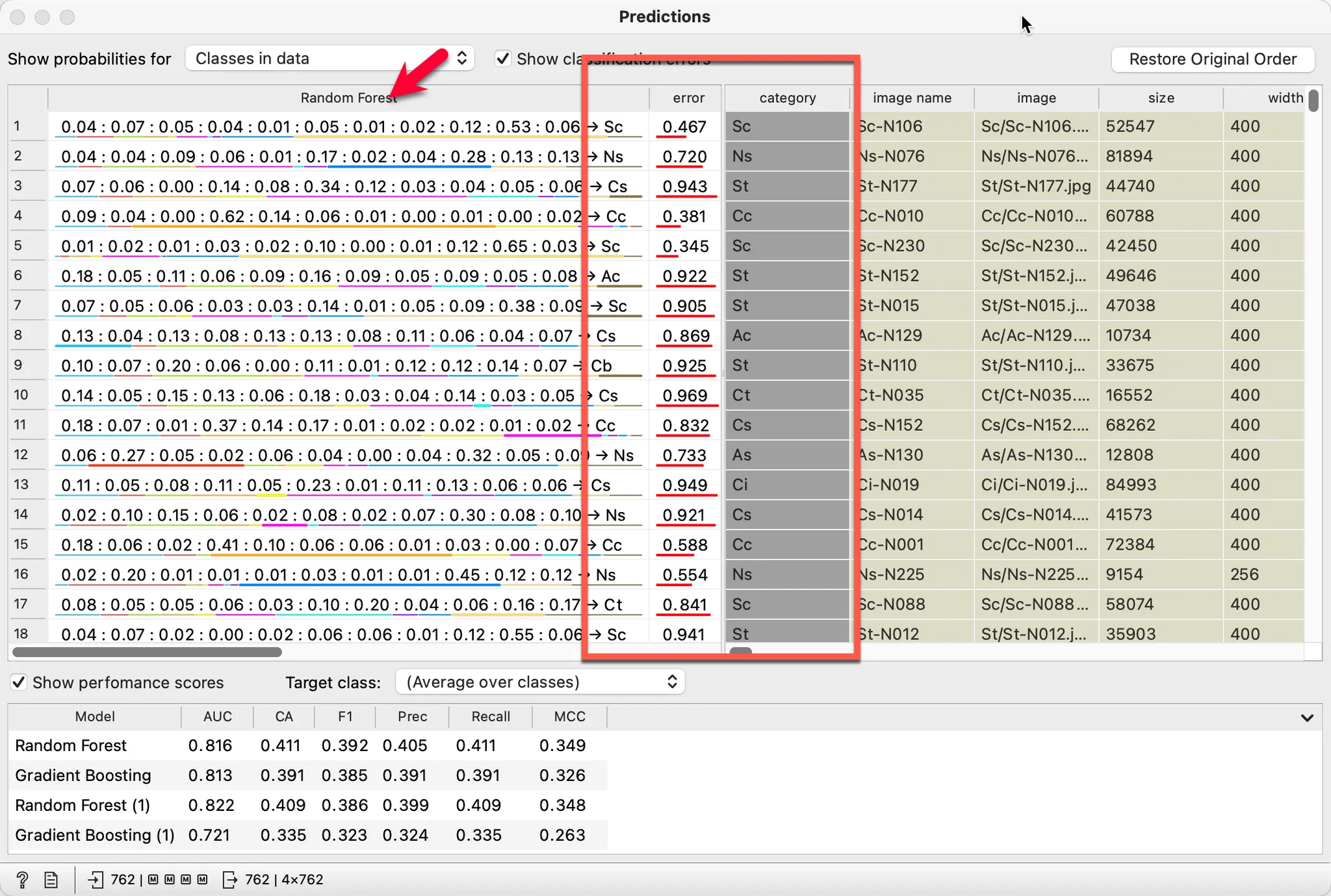Click the category column header

[x=787, y=98]
